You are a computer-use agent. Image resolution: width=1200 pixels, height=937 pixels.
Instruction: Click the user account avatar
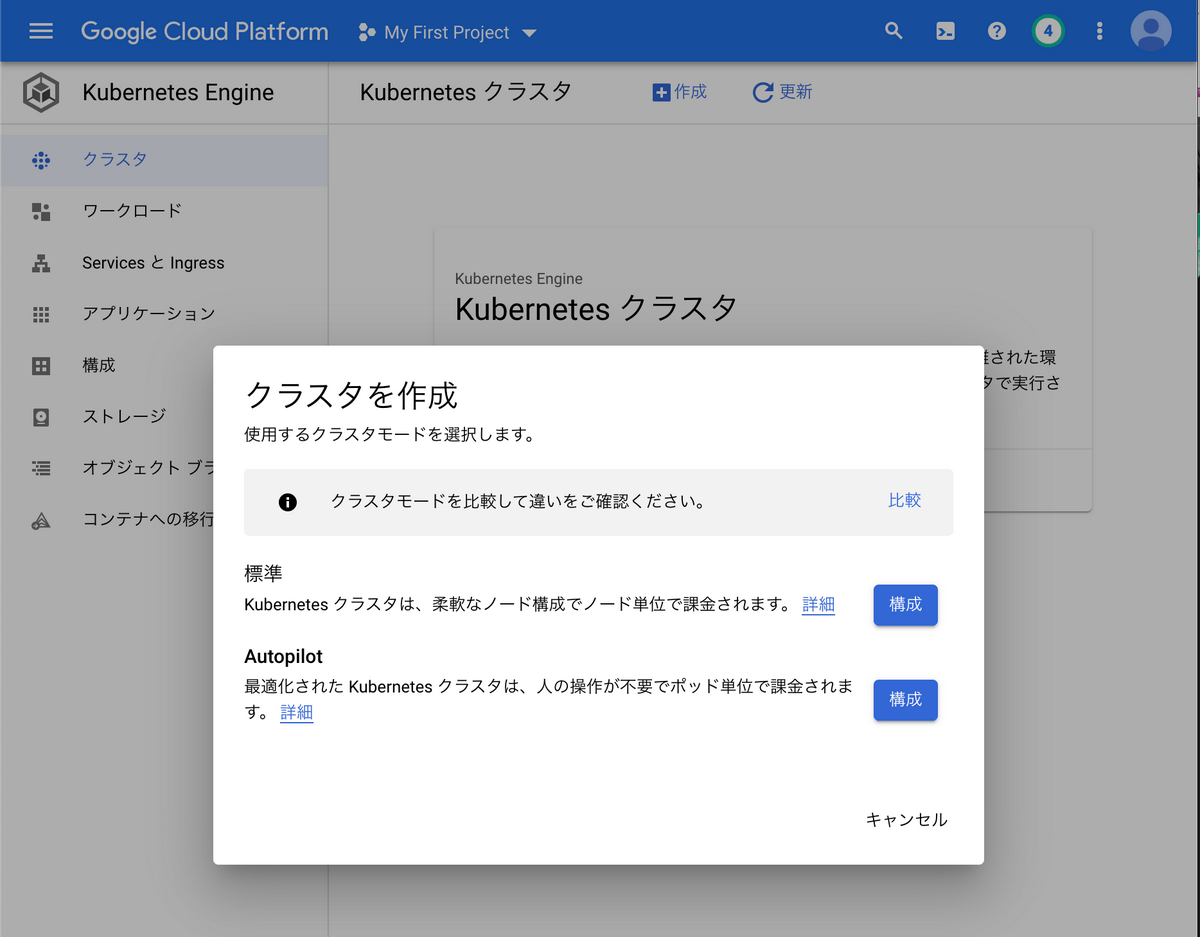pos(1151,31)
